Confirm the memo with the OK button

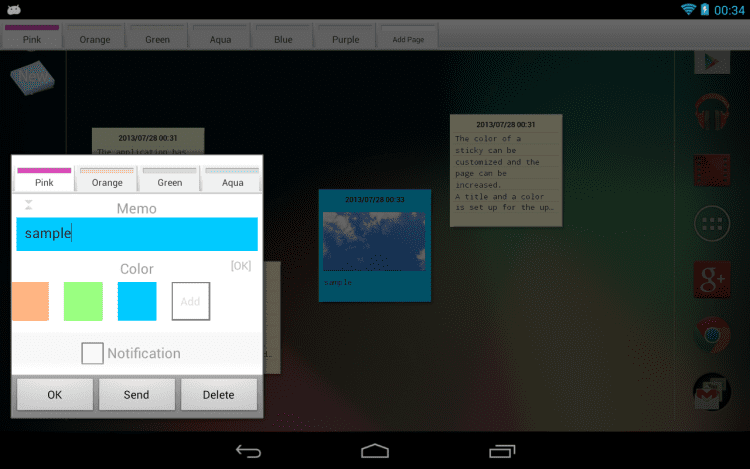[55, 394]
